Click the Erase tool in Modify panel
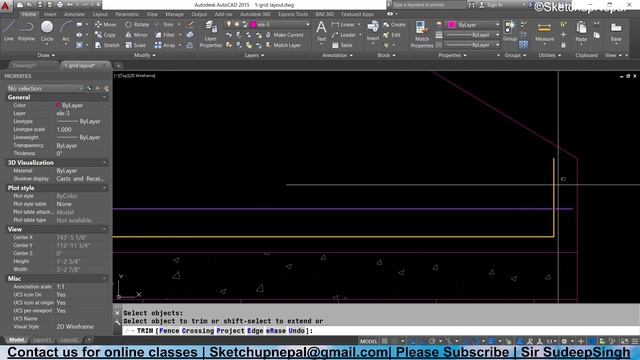Viewport: 640px width, 360px height. tap(190, 24)
